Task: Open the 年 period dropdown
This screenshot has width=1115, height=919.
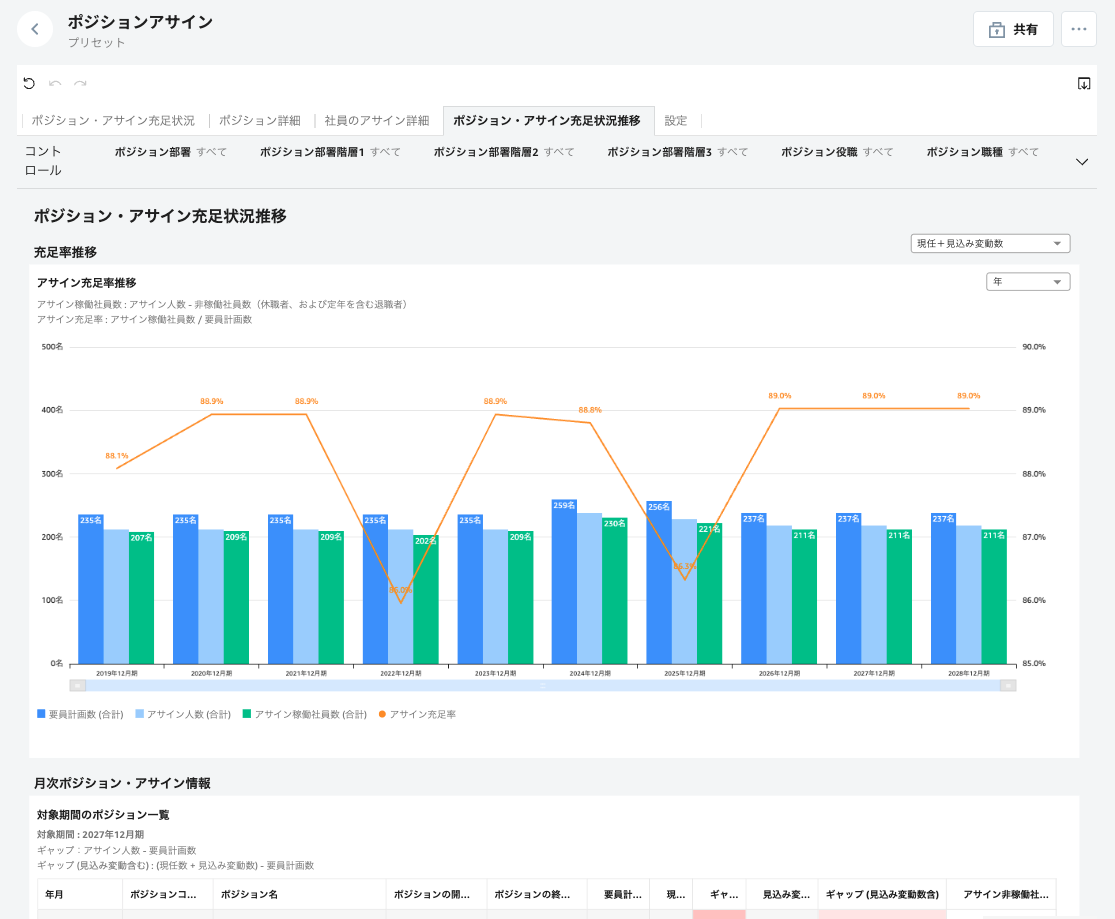Action: pos(1027,282)
